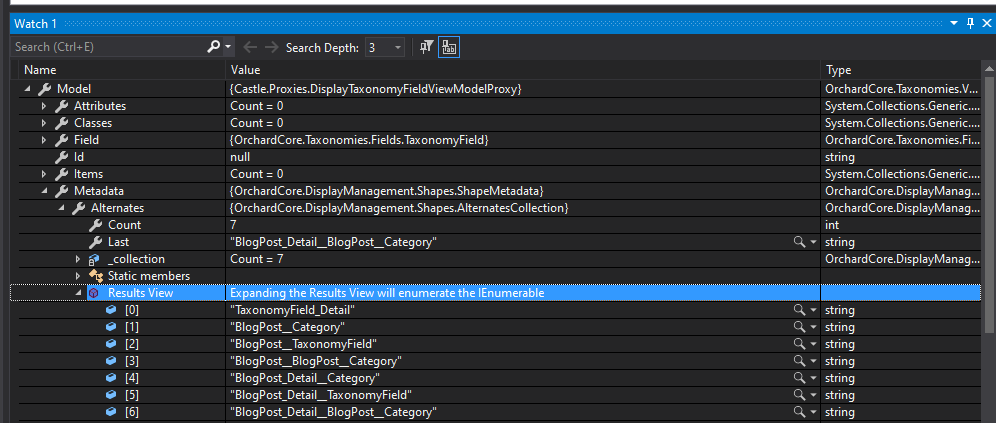Toggle the text format icon in toolbar
Viewport: 996px width, 423px height.
(x=449, y=47)
